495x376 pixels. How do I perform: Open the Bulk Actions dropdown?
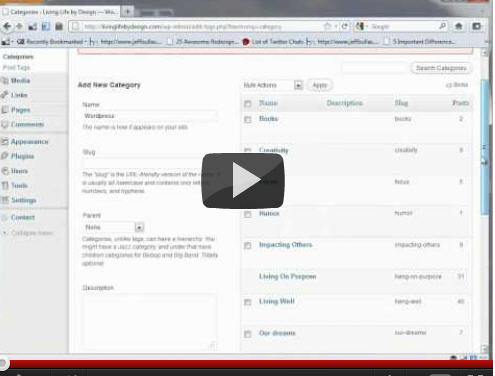(x=273, y=85)
